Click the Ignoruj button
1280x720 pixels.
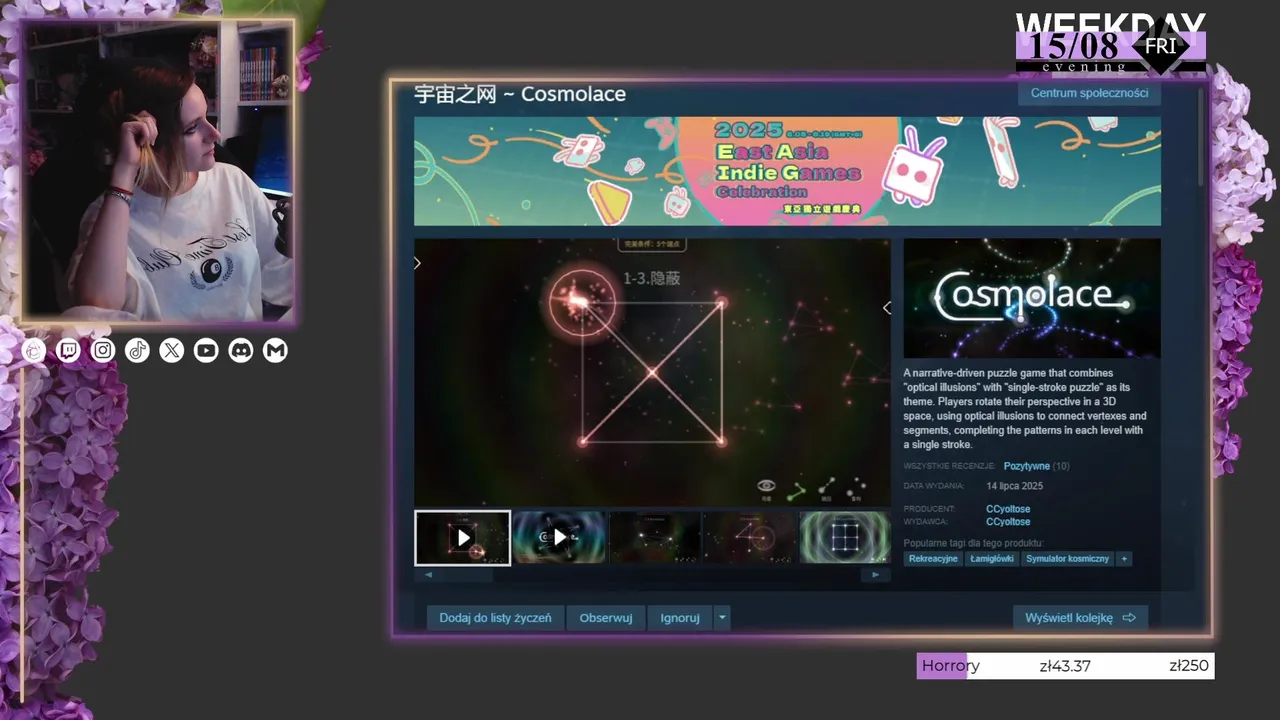[x=680, y=618]
